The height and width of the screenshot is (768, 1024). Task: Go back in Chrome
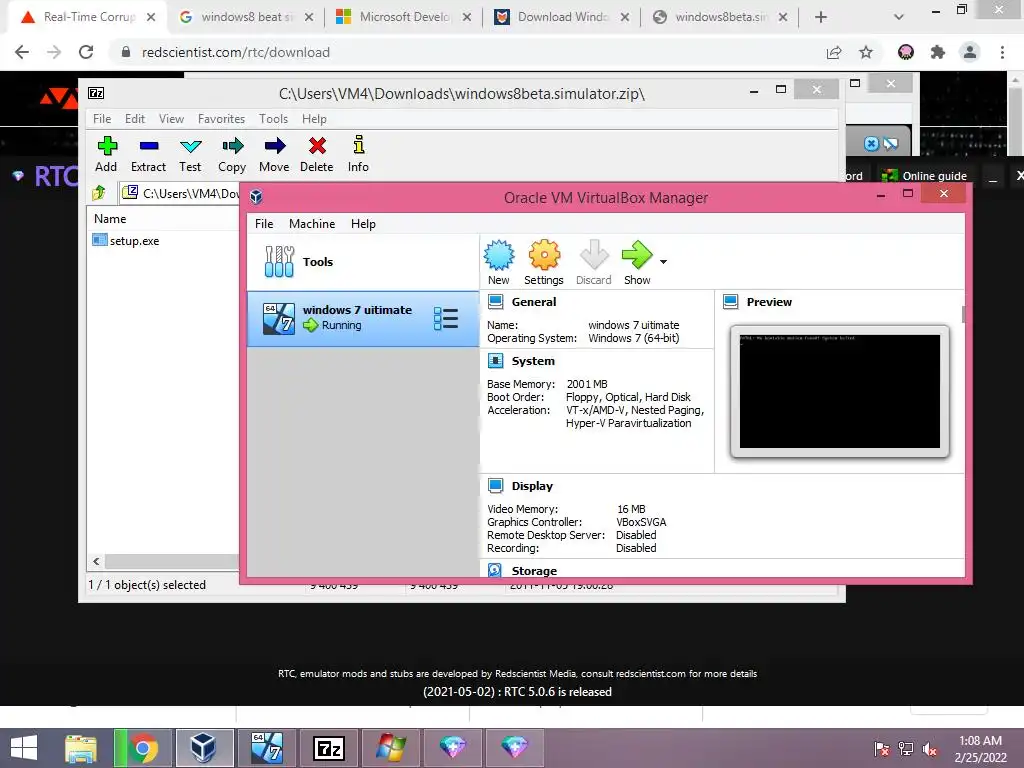(x=22, y=52)
